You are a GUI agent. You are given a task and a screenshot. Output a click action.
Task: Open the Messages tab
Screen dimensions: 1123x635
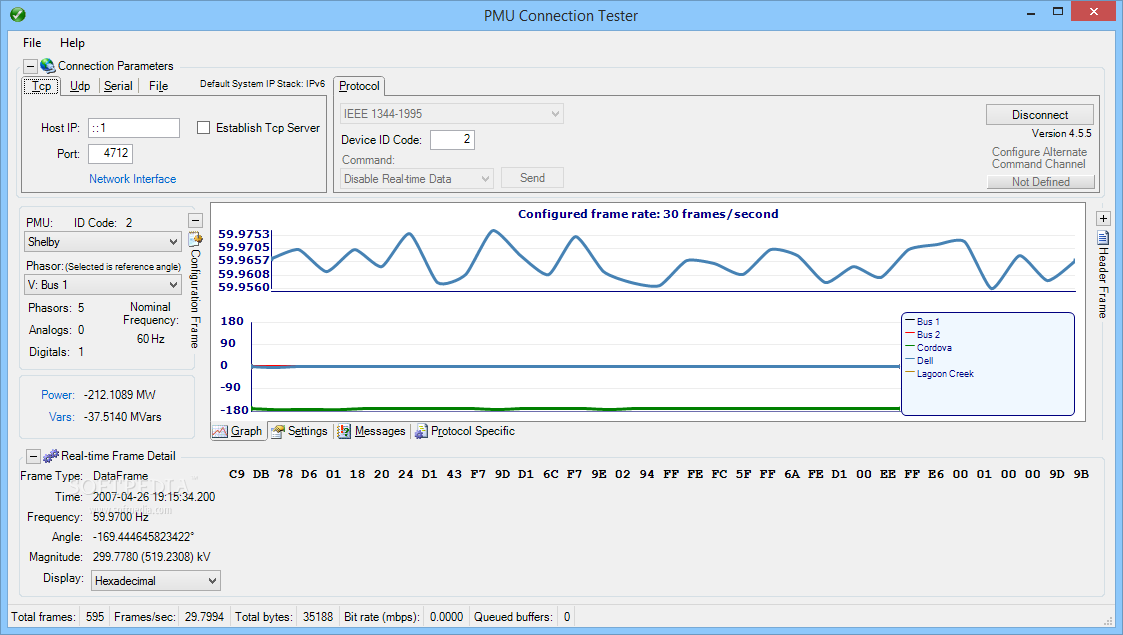click(372, 431)
